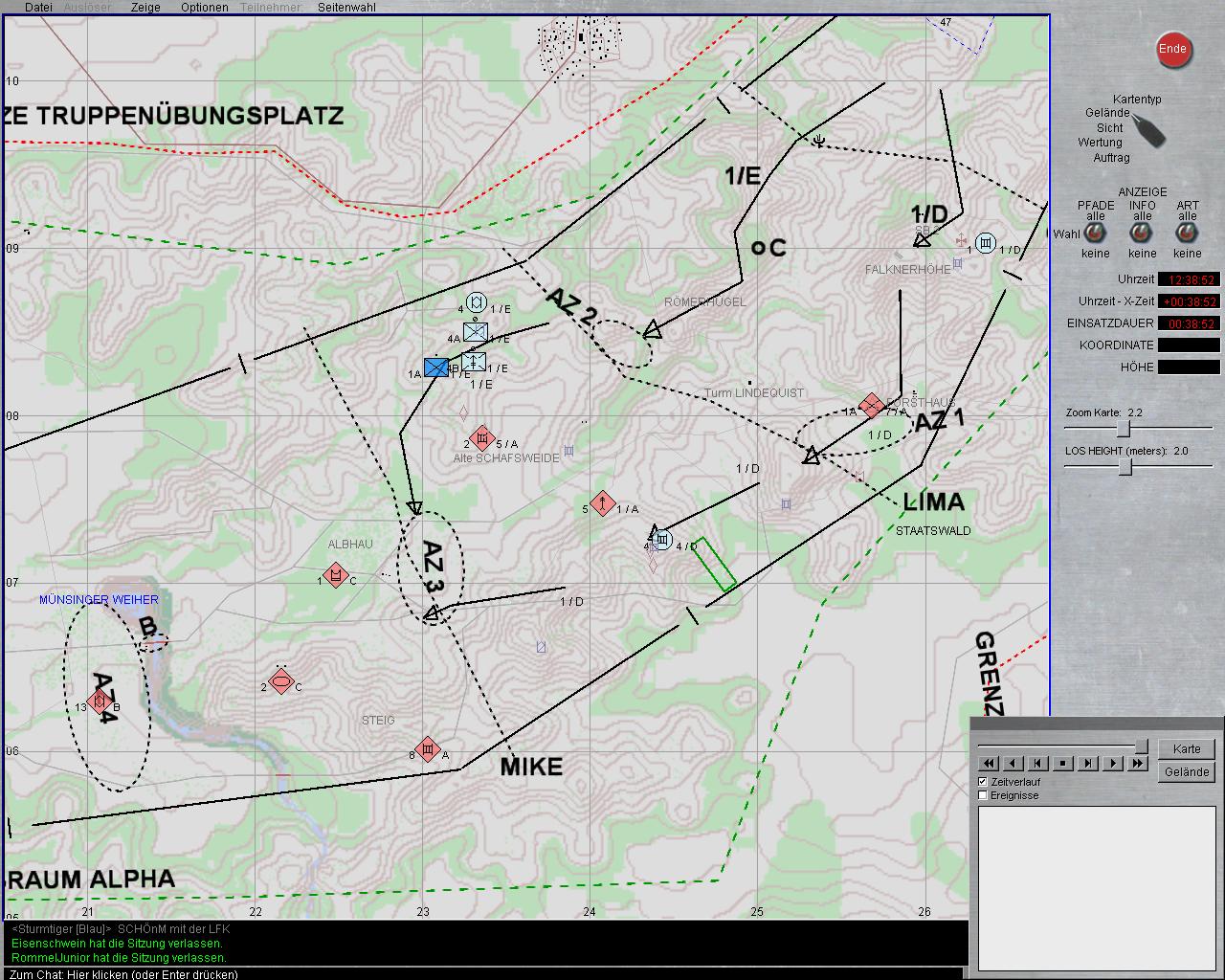Open the Datei menu

pos(38,7)
